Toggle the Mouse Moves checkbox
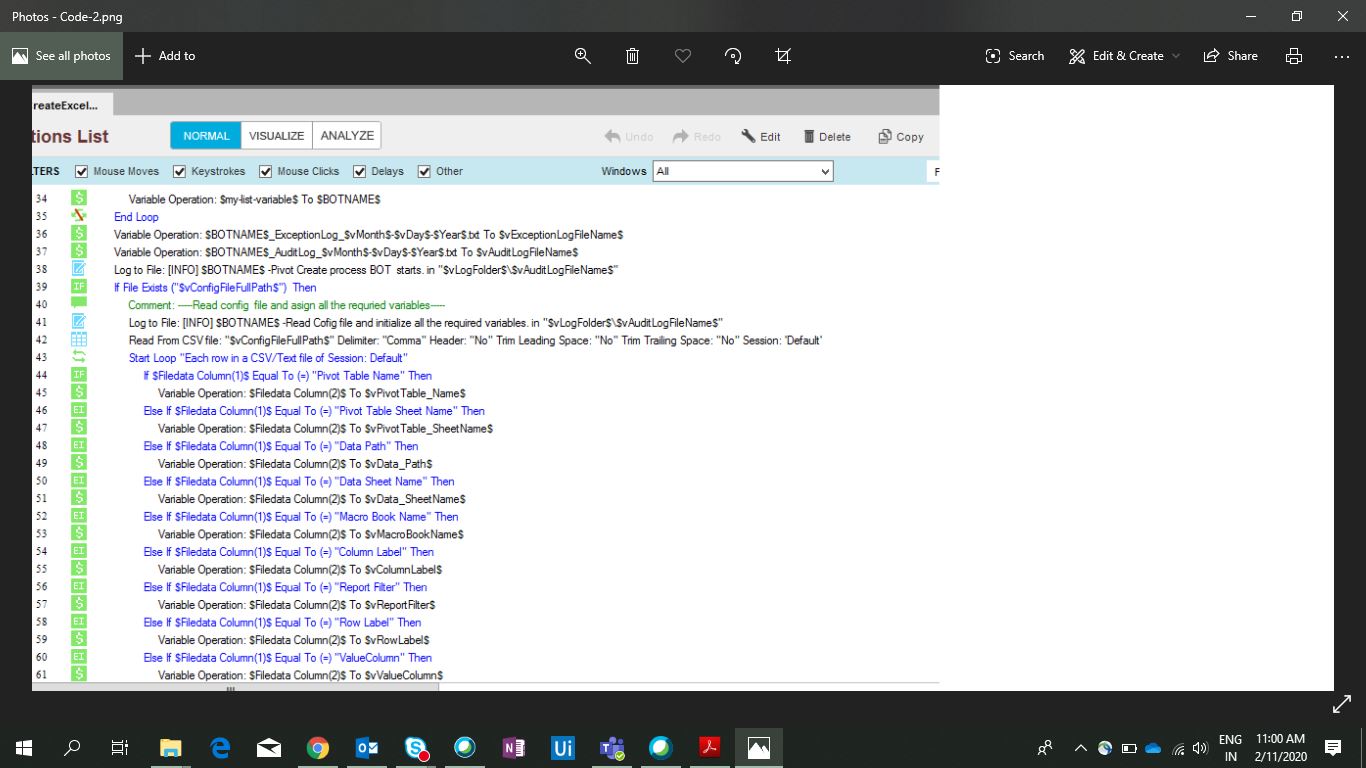The image size is (1366, 768). pyautogui.click(x=82, y=171)
